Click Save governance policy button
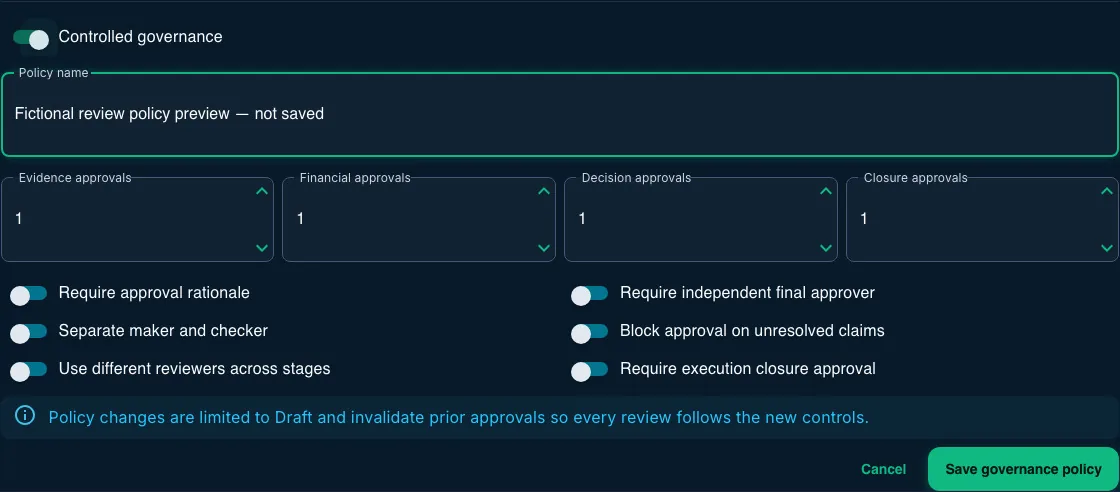The image size is (1120, 492). [x=1023, y=469]
